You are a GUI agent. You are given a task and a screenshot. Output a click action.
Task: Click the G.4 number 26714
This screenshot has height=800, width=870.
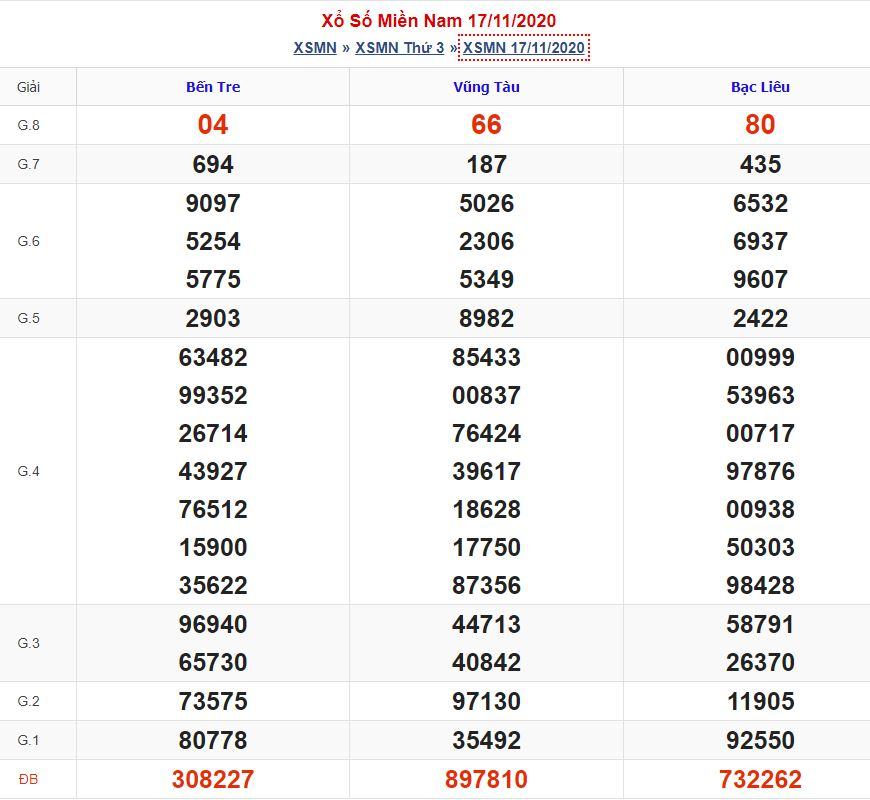[213, 434]
